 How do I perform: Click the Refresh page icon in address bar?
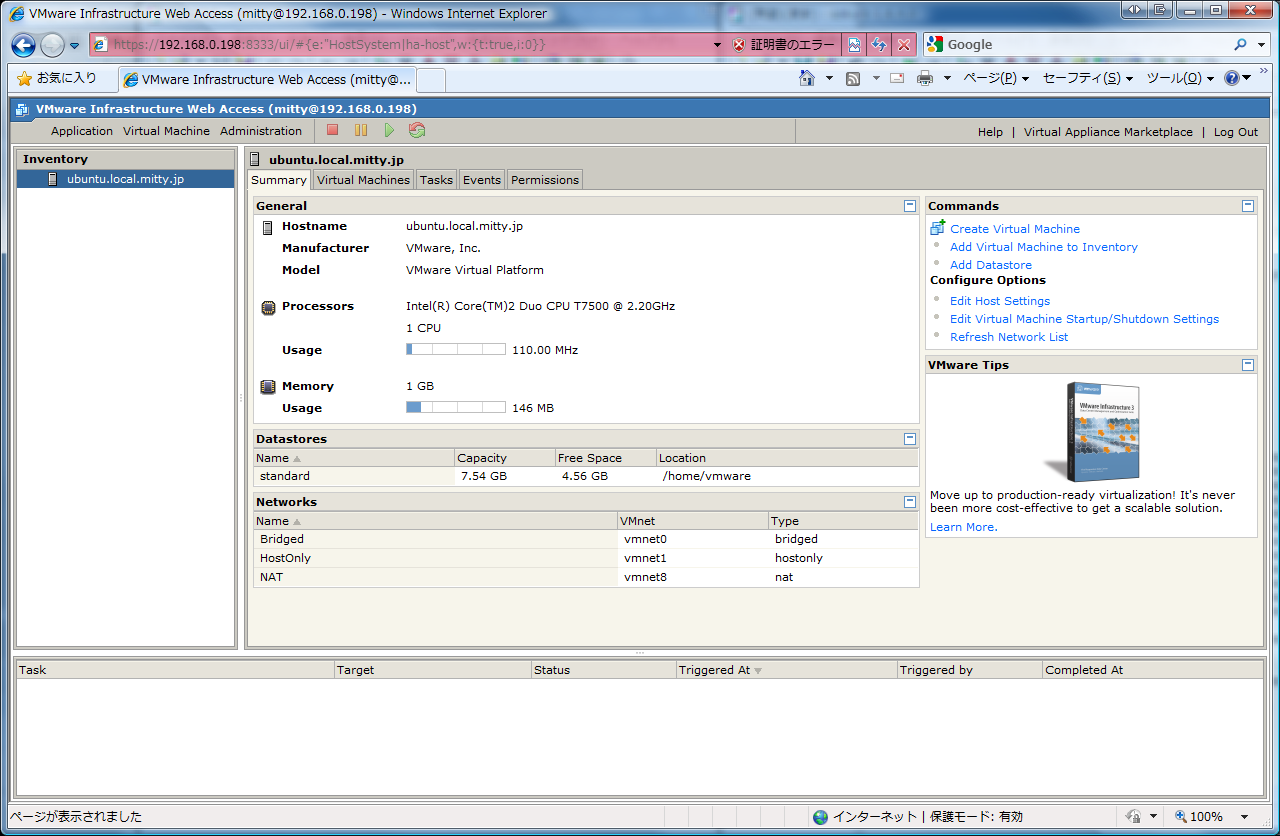point(879,45)
